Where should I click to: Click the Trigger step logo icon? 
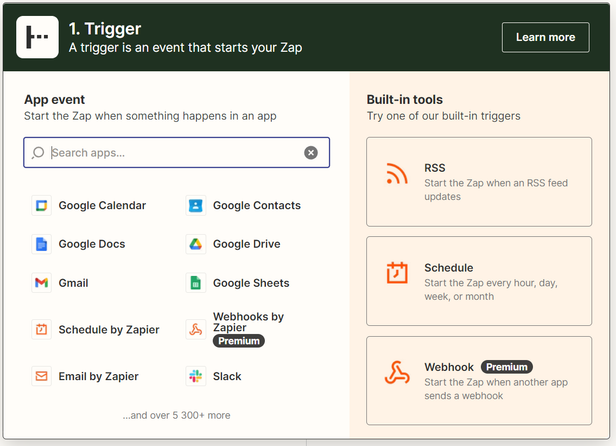(x=37, y=37)
